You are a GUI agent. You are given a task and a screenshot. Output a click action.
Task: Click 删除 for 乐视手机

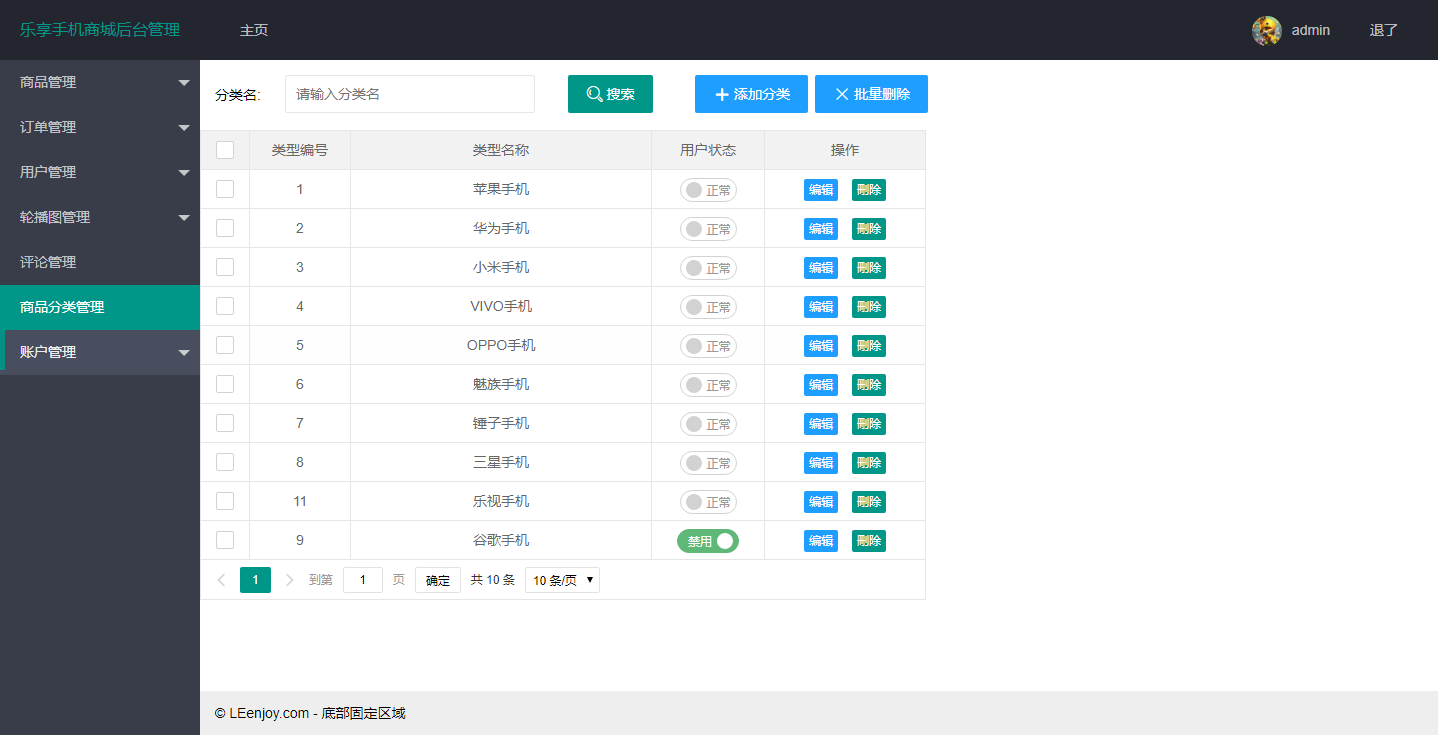pos(869,502)
